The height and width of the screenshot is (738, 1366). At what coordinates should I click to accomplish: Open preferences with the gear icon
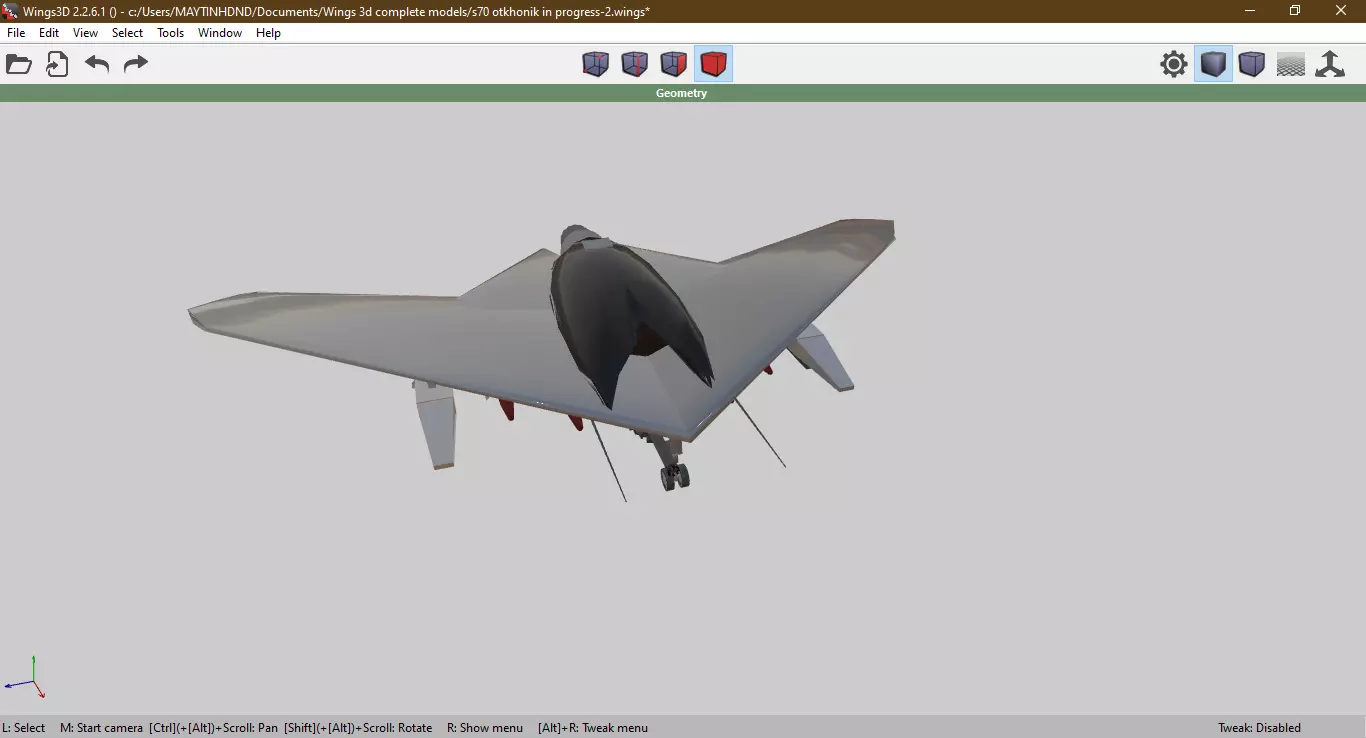1174,64
